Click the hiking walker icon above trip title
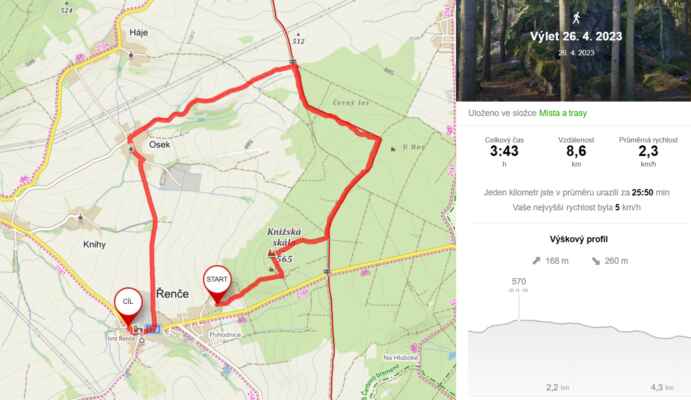The width and height of the screenshot is (691, 400). 576,18
